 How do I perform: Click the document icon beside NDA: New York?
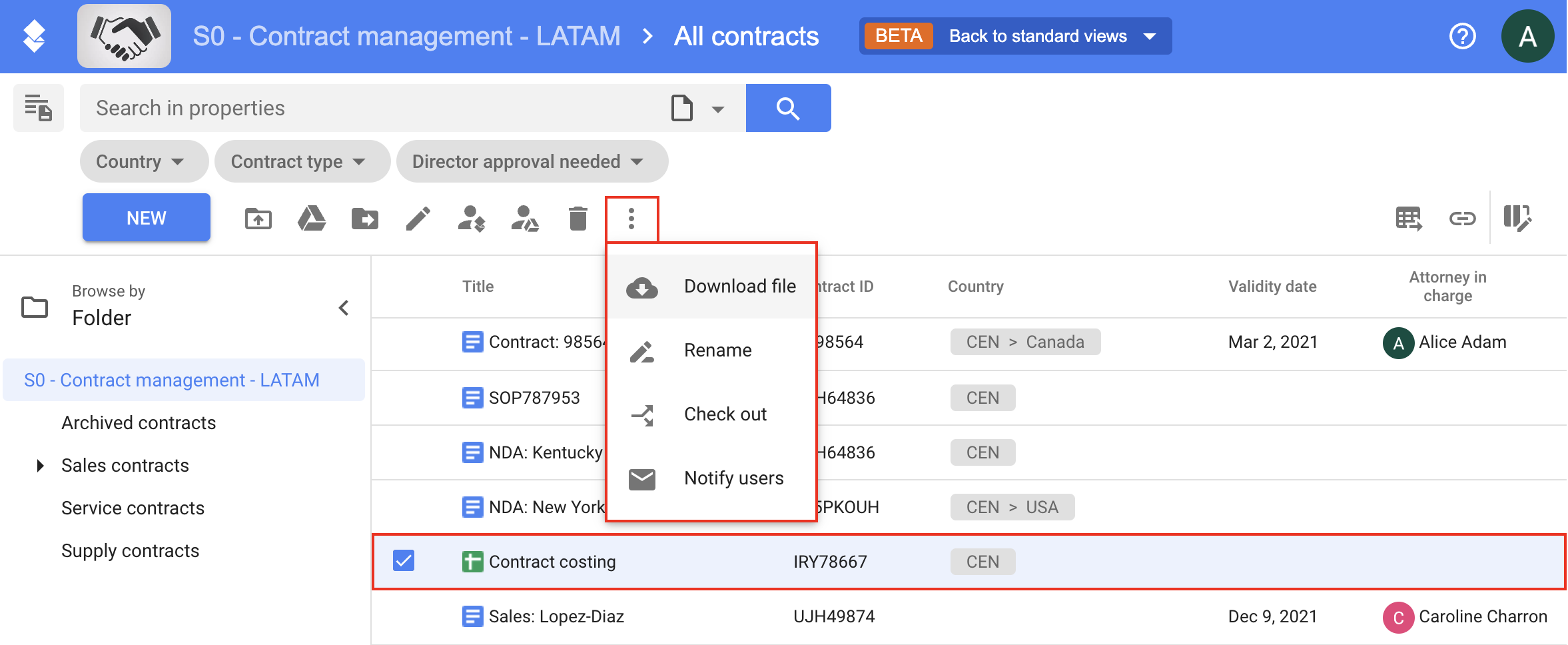point(472,507)
